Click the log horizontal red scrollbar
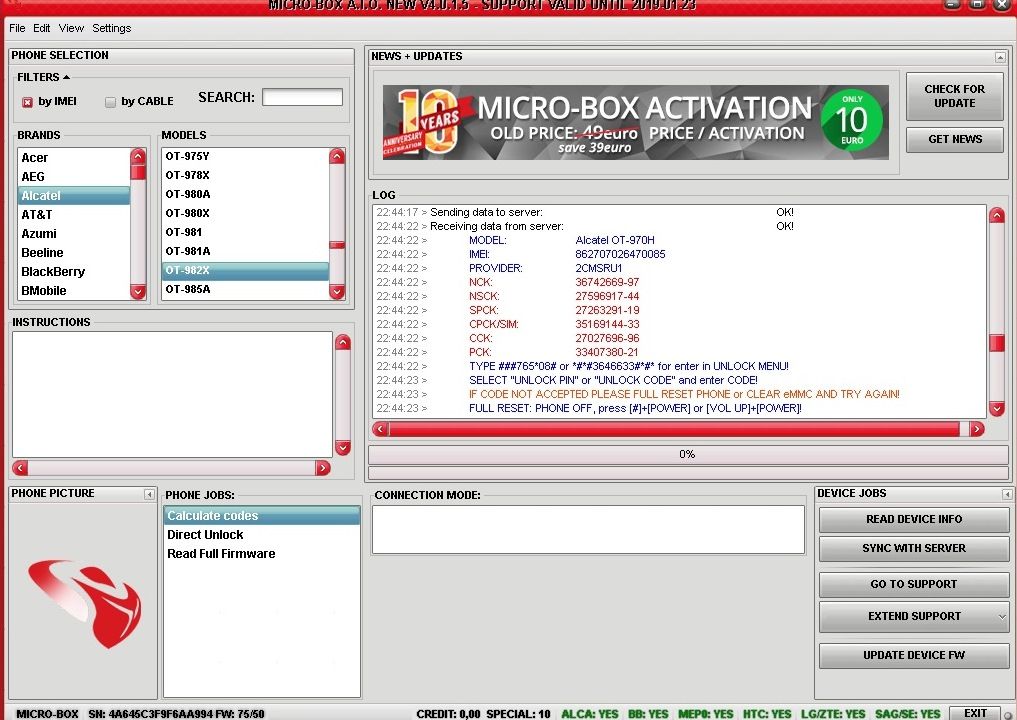Image resolution: width=1017 pixels, height=720 pixels. coord(674,429)
